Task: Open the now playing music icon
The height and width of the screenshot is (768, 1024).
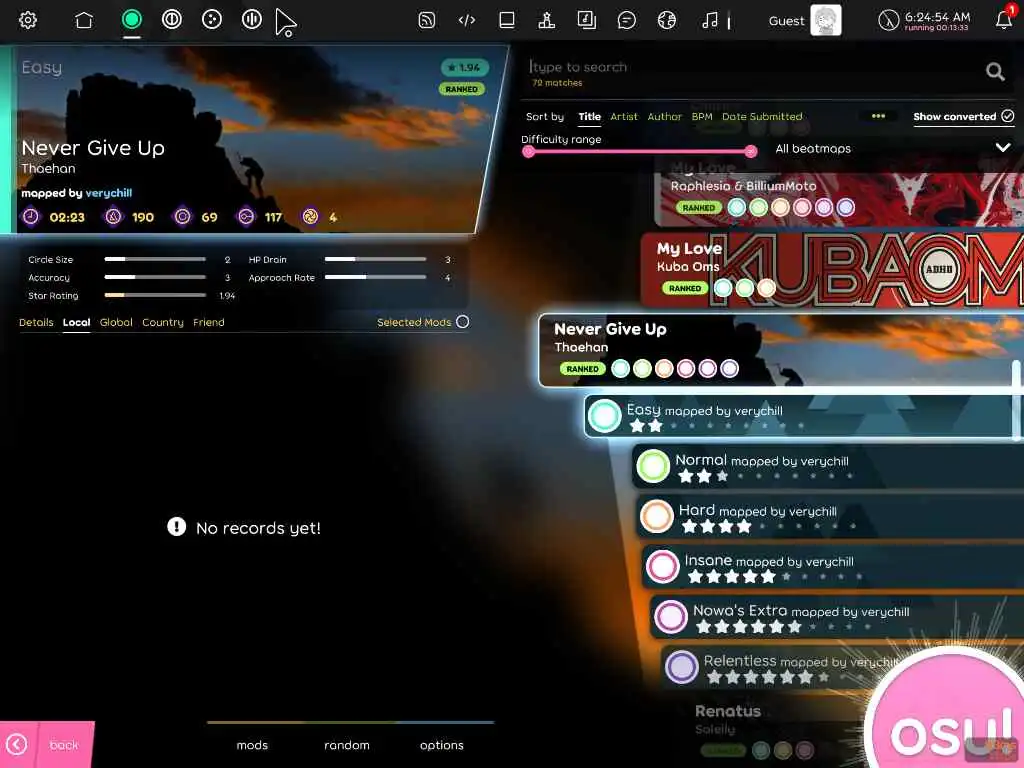Action: (x=710, y=20)
